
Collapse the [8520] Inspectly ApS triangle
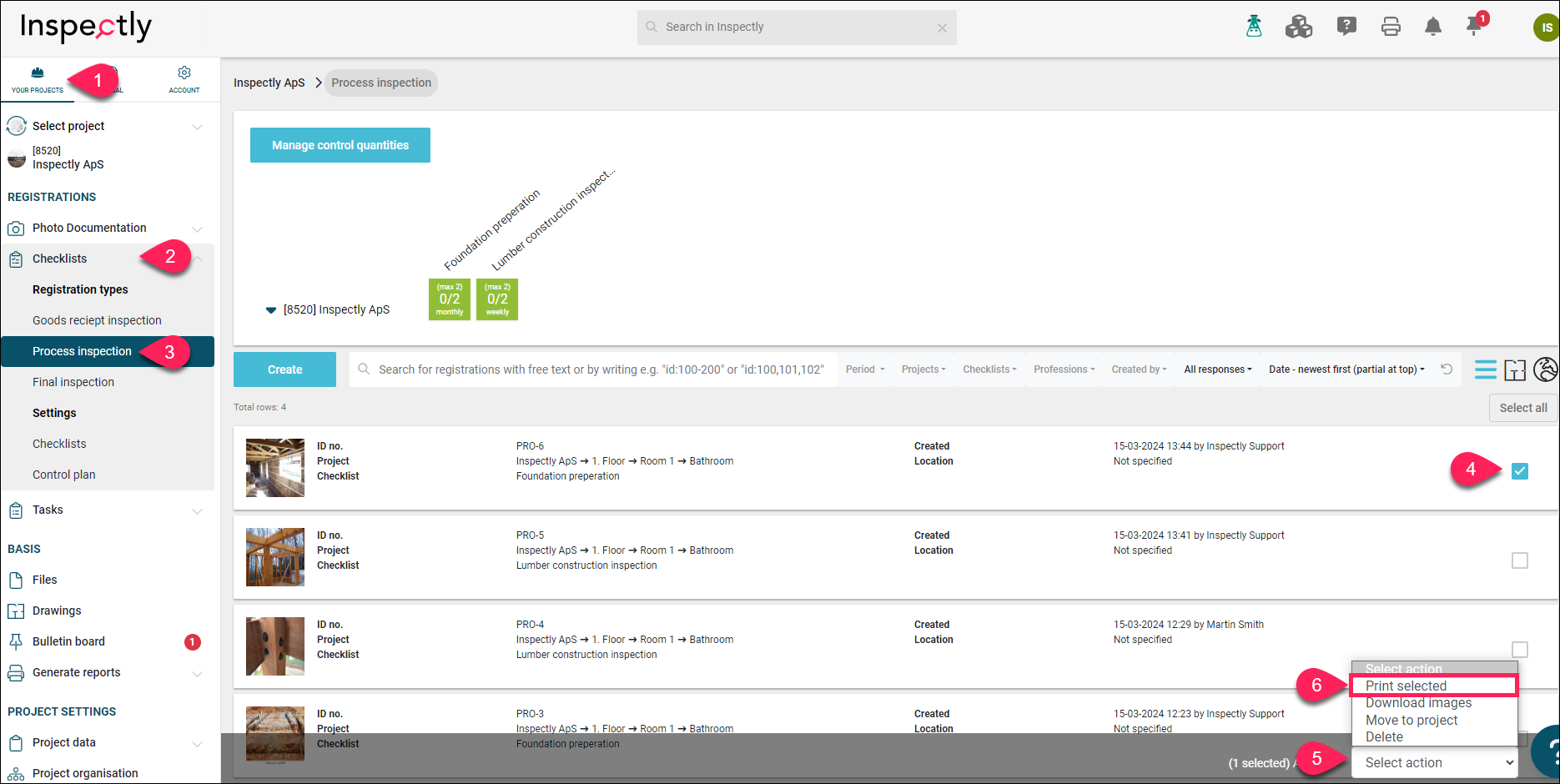[x=270, y=310]
